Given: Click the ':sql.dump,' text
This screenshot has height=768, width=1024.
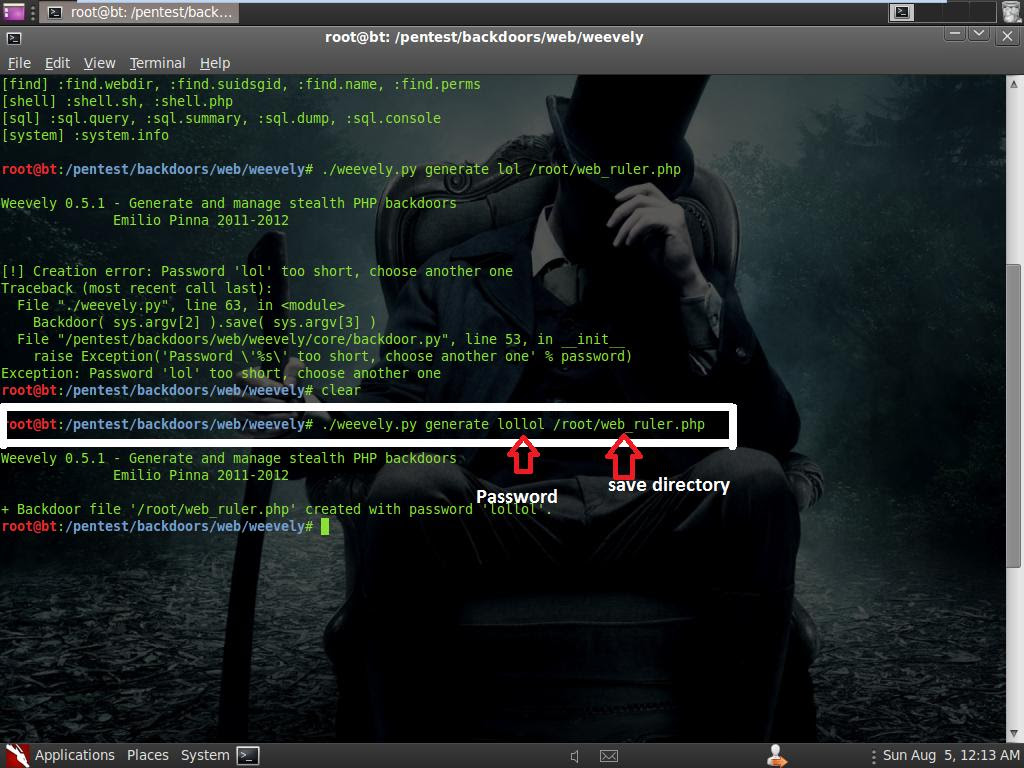Looking at the screenshot, I should click(x=297, y=118).
